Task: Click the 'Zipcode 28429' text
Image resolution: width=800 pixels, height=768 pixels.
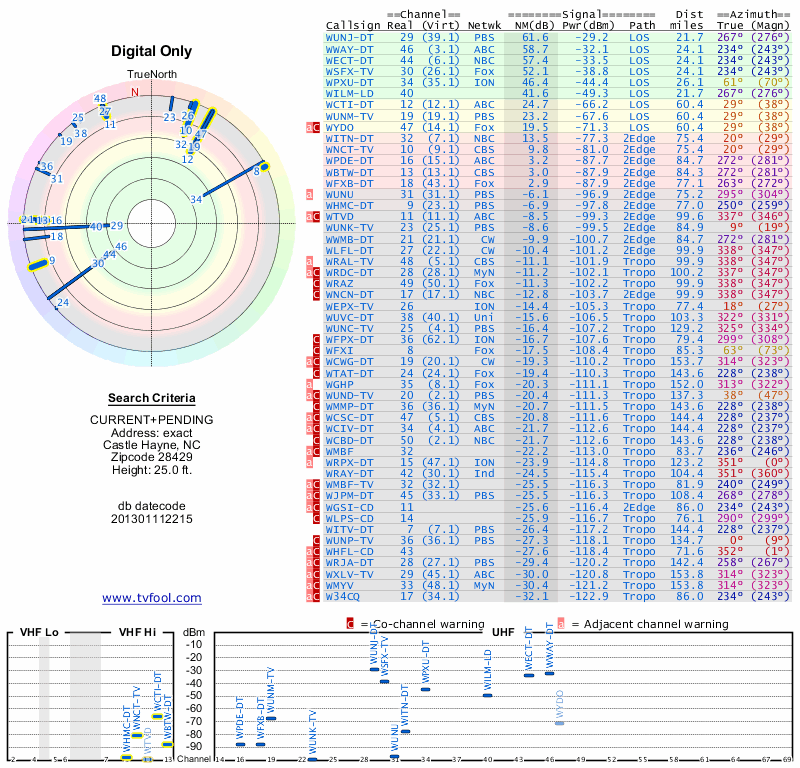Action: pos(152,457)
